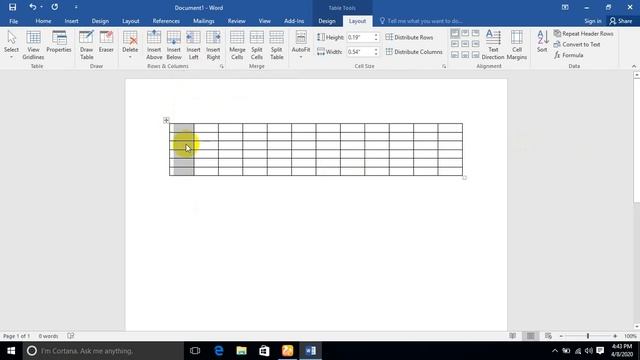Open the Select table dropdown
This screenshot has width=640, height=360.
click(11, 44)
